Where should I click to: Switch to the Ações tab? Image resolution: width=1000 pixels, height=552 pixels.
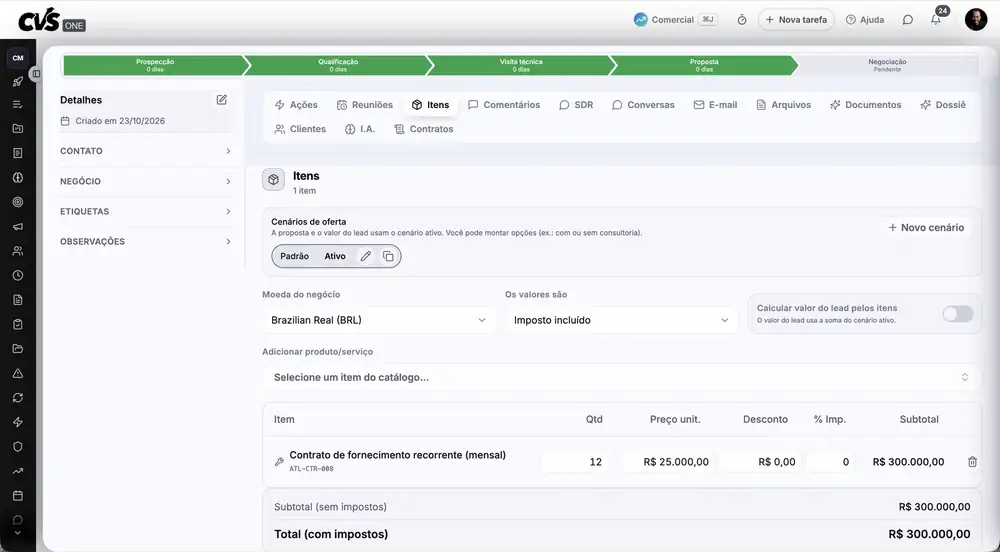[x=296, y=105]
